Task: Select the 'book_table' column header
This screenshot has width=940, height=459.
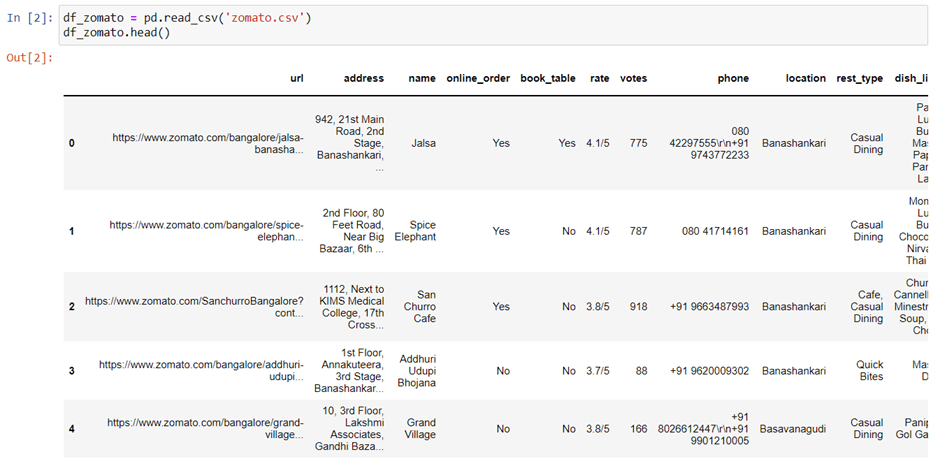Action: [x=548, y=78]
